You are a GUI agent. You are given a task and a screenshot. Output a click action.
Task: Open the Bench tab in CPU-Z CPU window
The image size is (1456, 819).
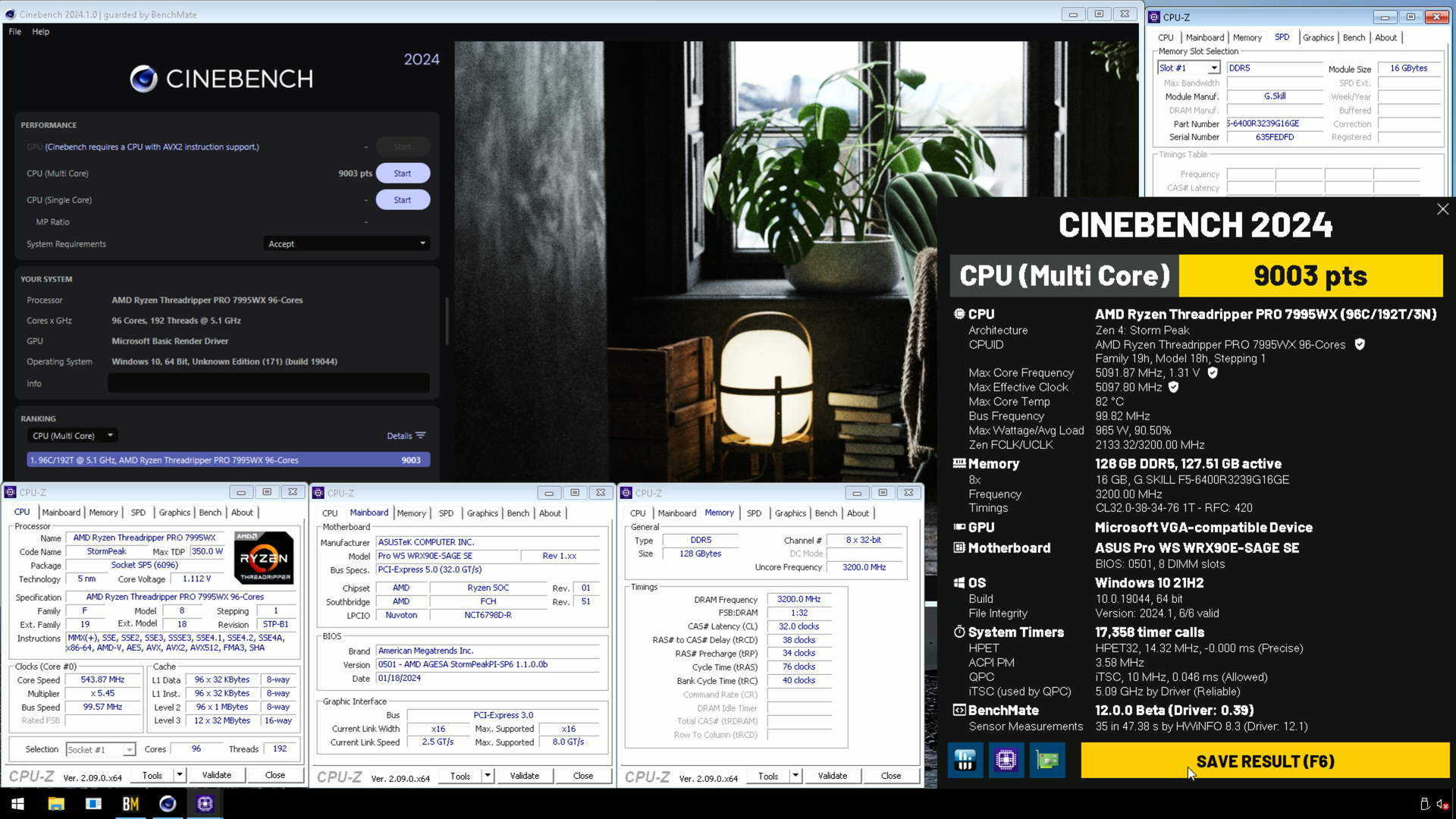(x=210, y=513)
